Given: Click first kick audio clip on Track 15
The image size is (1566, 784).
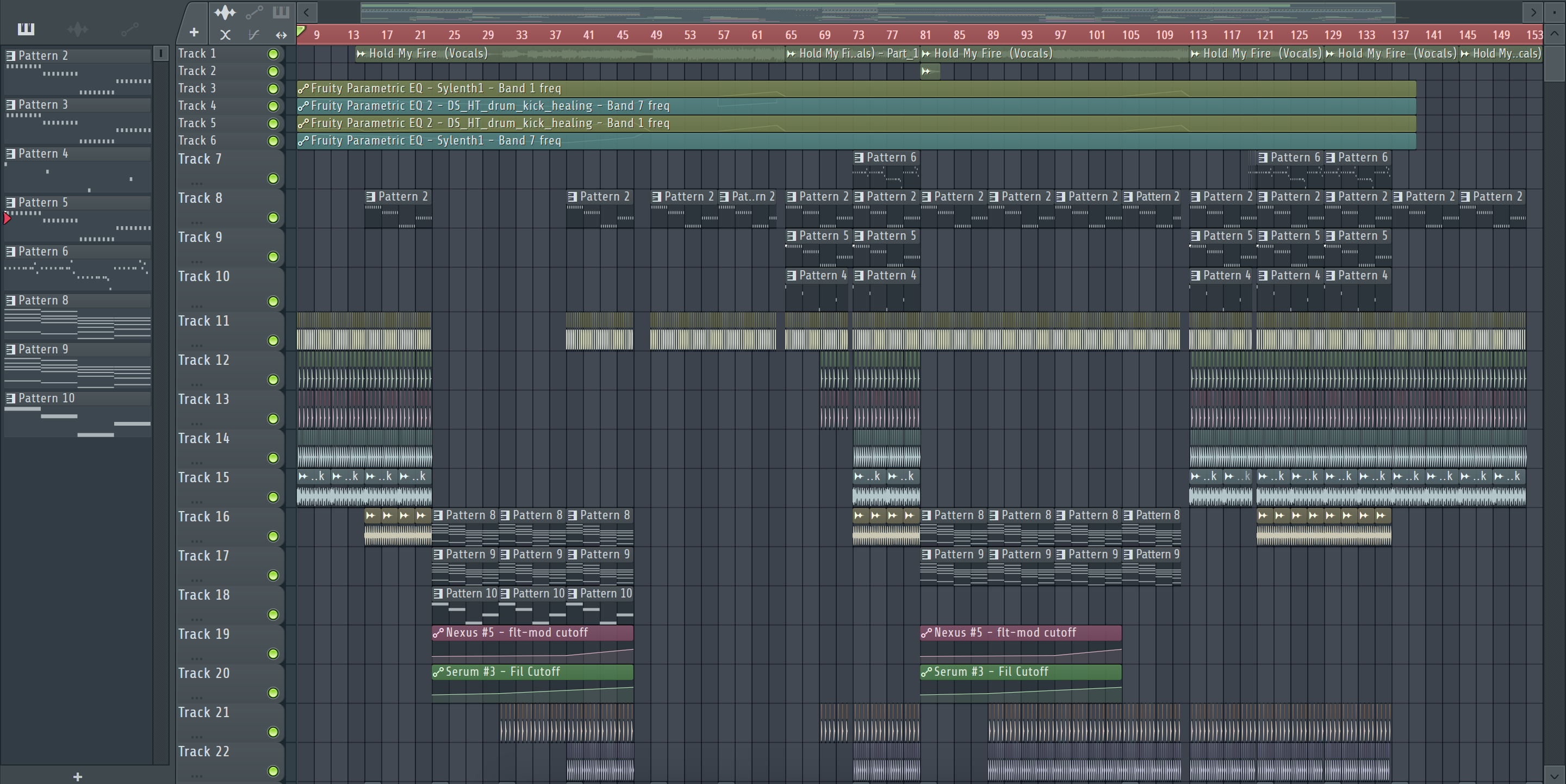Looking at the screenshot, I should click(313, 487).
